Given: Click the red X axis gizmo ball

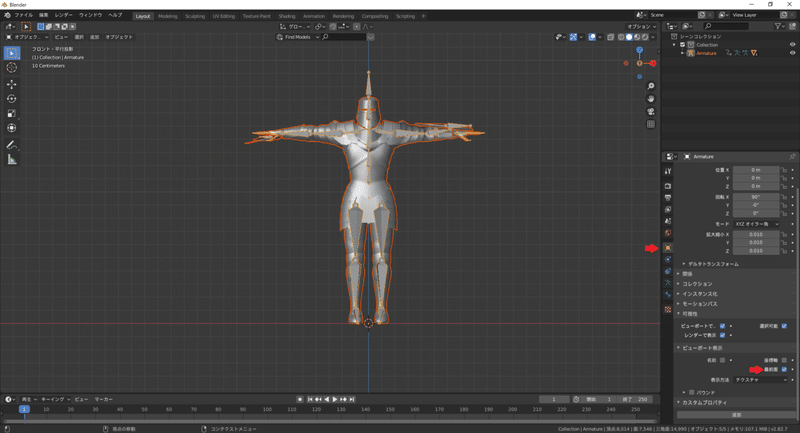Looking at the screenshot, I should pyautogui.click(x=653, y=63).
